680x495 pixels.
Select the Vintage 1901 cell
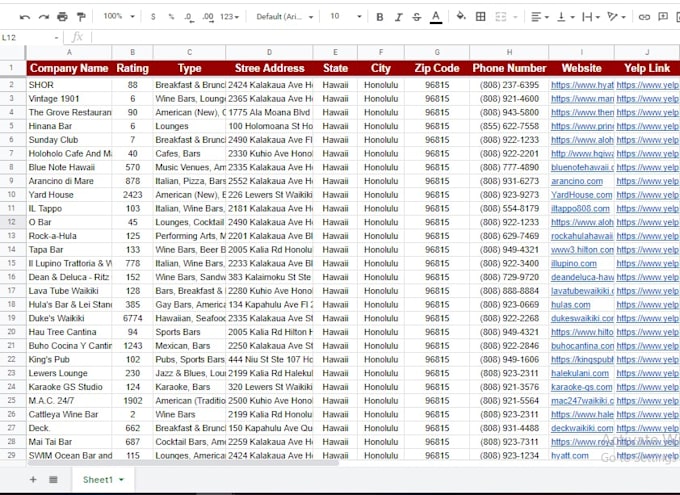point(69,98)
